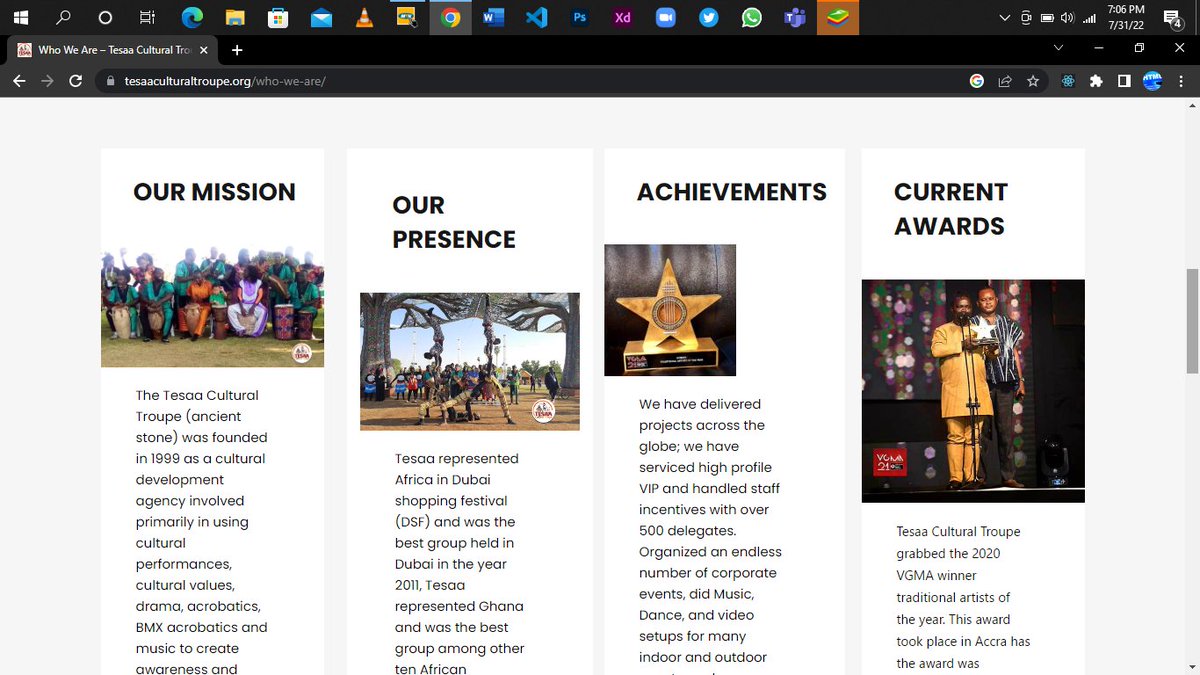This screenshot has width=1200, height=675.
Task: Click the star trophy image under Achievements
Action: pyautogui.click(x=670, y=310)
